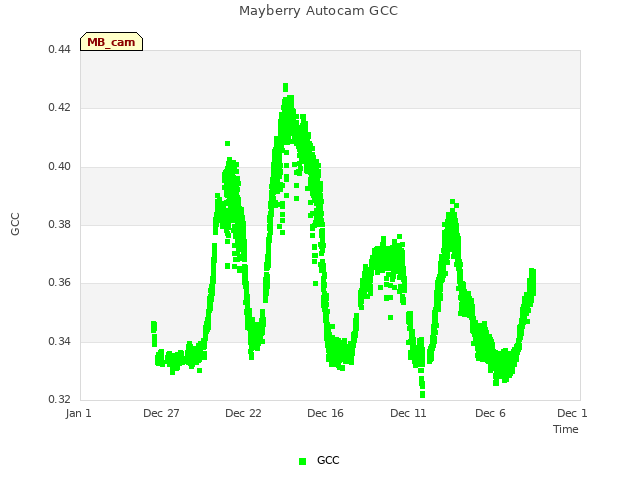Click the 0.40 y-axis value
The image size is (640, 480).
(60, 167)
